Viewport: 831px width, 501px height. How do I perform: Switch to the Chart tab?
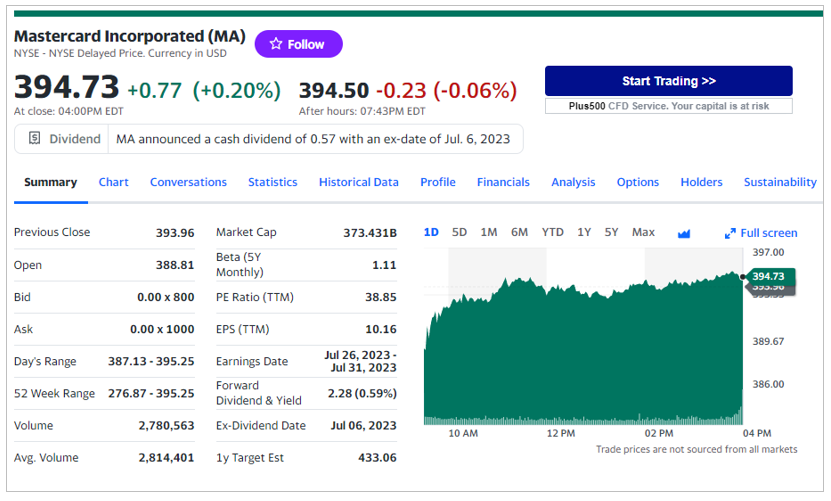point(113,182)
